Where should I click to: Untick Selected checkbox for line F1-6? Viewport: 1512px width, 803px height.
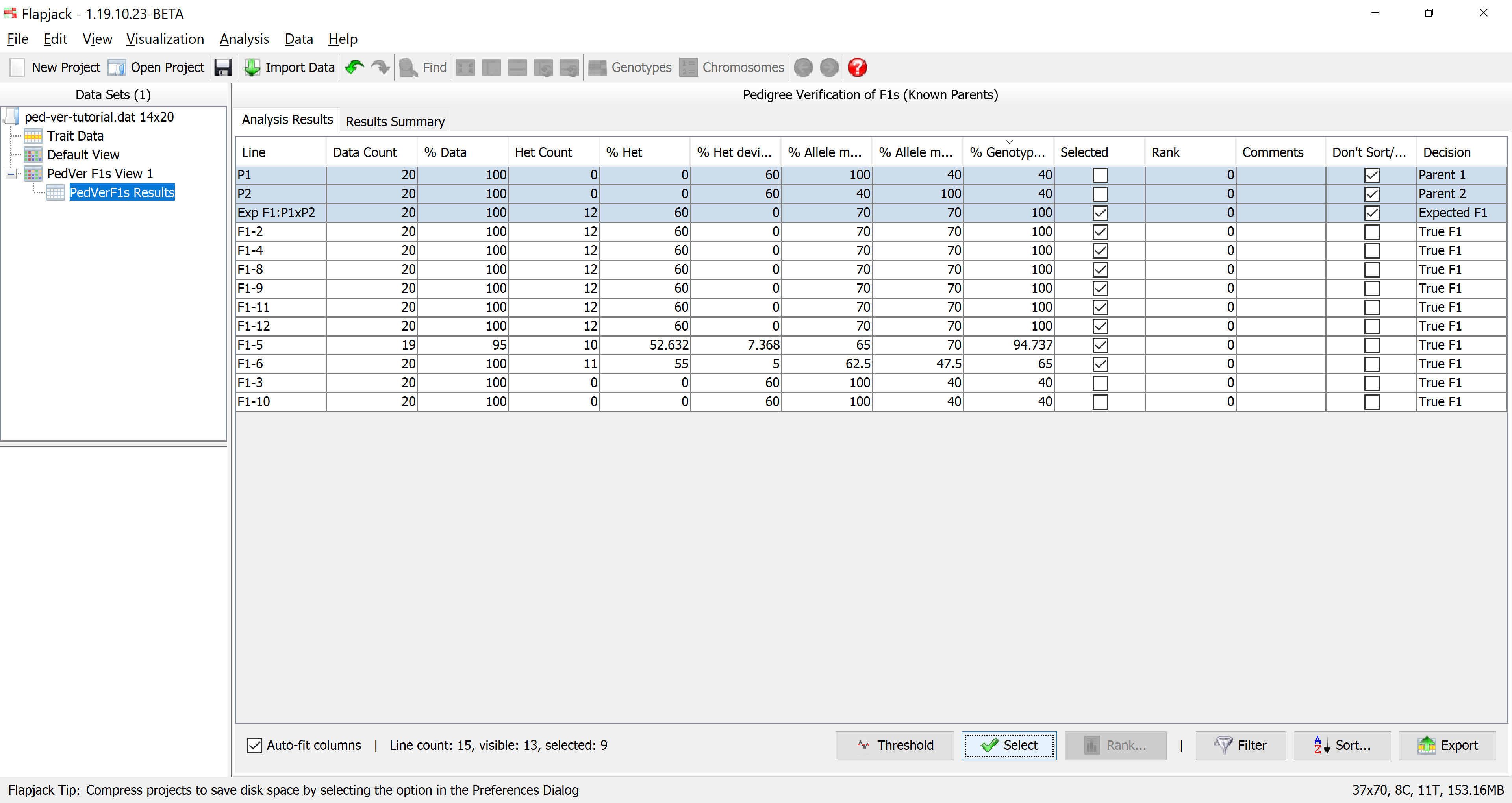pyautogui.click(x=1100, y=364)
